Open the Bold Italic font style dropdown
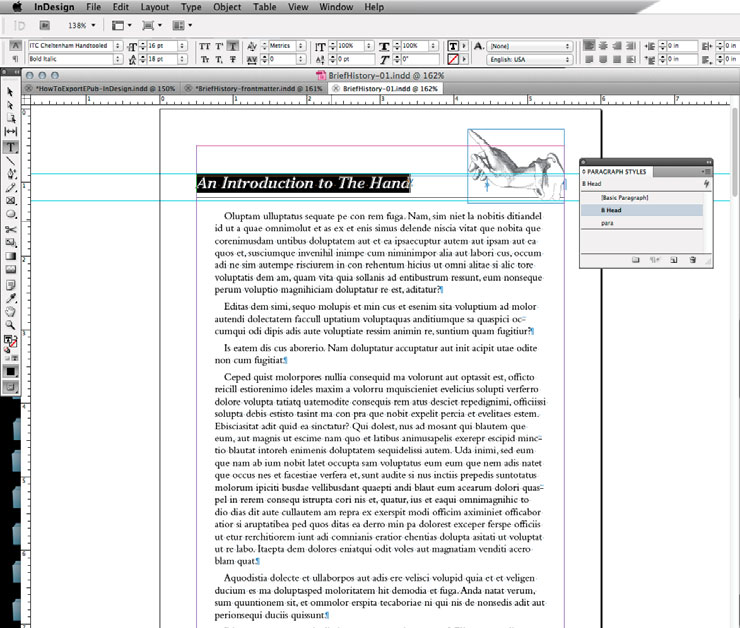This screenshot has width=740, height=628. click(x=67, y=60)
